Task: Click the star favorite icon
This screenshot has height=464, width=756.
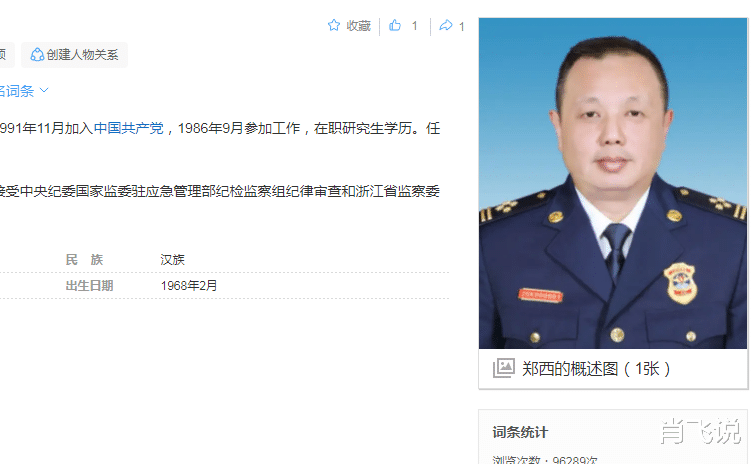Action: pos(334,25)
